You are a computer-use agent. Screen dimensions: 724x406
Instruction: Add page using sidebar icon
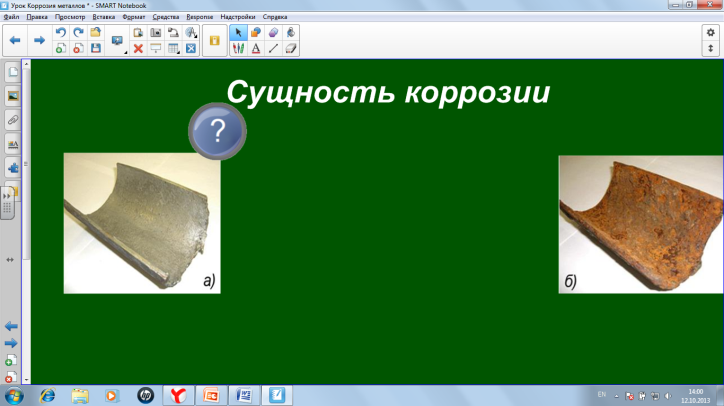[x=11, y=360]
